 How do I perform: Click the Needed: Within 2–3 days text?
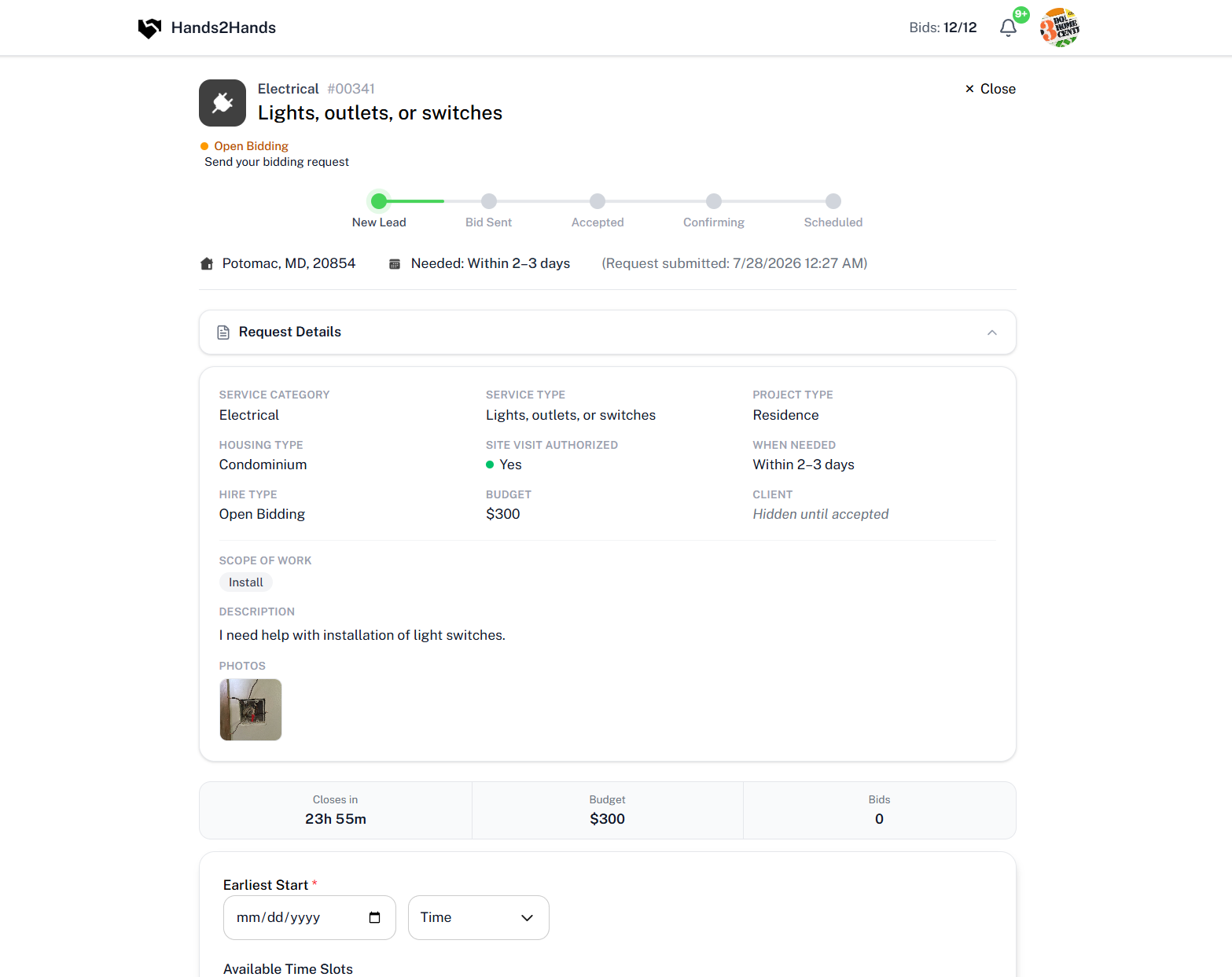[491, 263]
